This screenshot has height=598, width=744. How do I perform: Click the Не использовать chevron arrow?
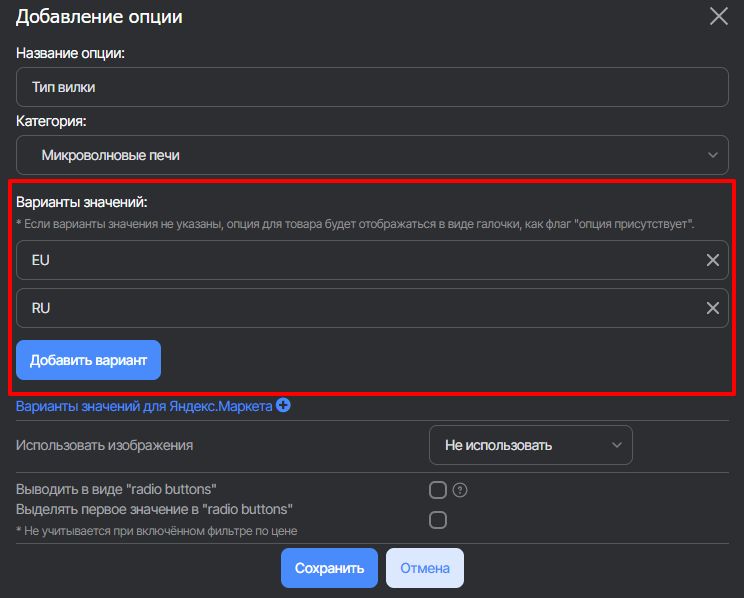pos(613,445)
